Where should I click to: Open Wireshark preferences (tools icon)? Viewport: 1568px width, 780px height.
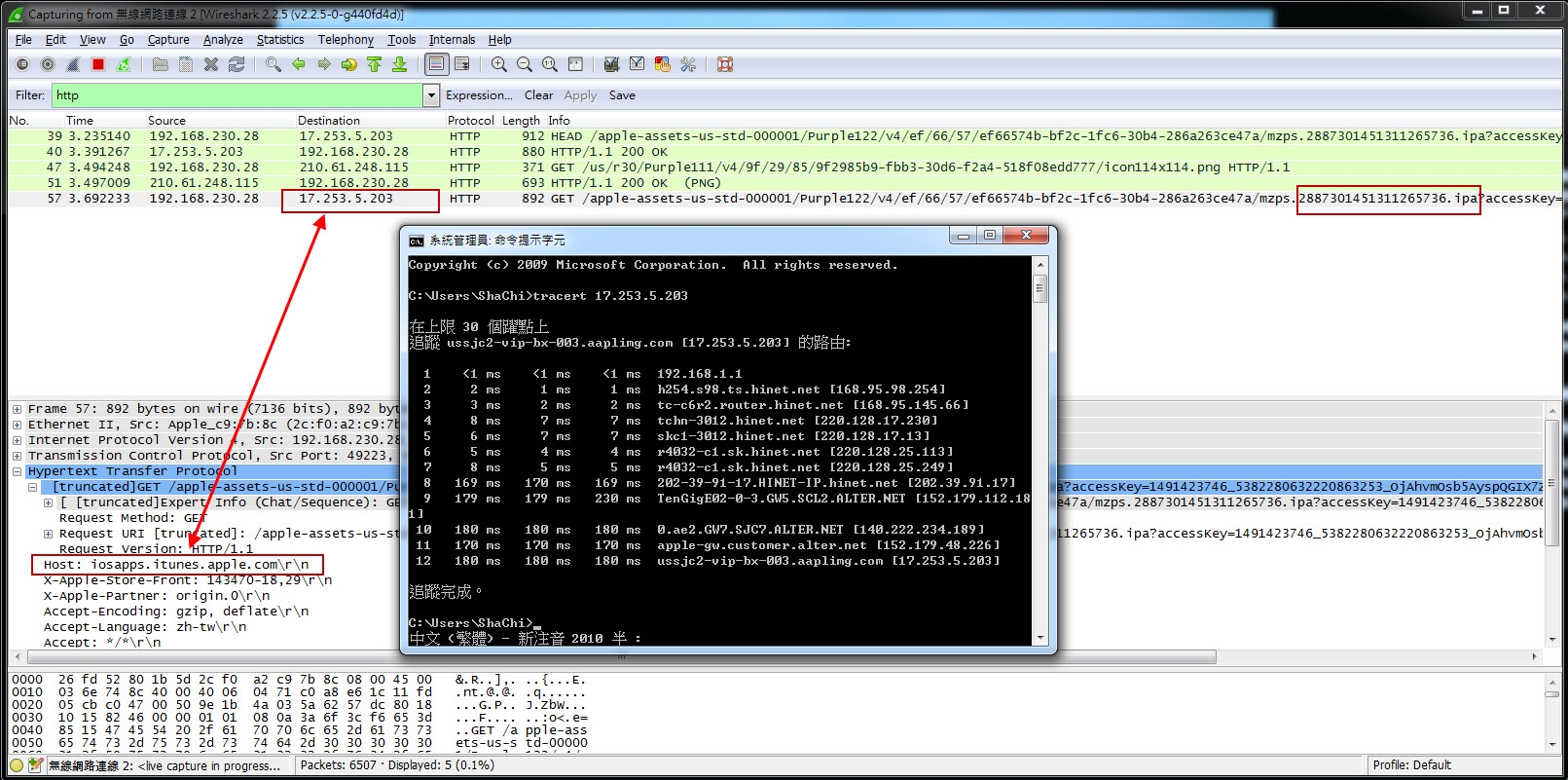pyautogui.click(x=688, y=64)
